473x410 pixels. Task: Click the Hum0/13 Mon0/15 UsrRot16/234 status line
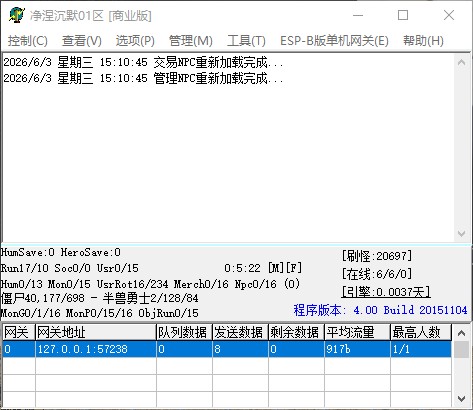point(150,284)
